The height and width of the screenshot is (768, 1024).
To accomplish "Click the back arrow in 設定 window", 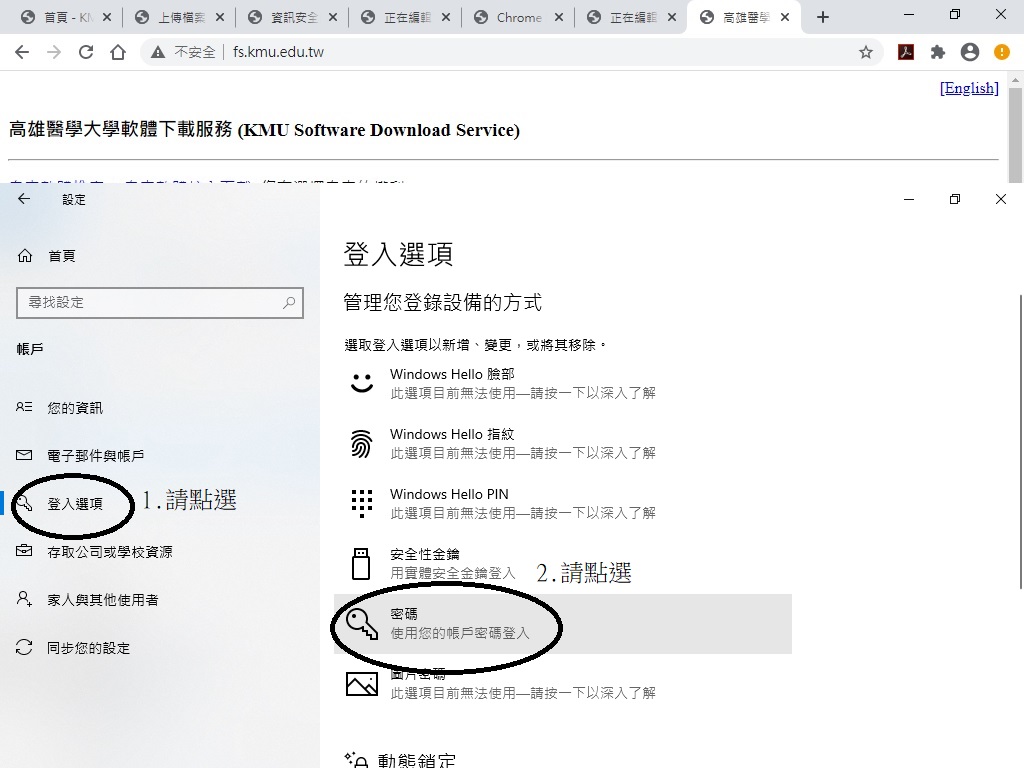I will point(24,199).
